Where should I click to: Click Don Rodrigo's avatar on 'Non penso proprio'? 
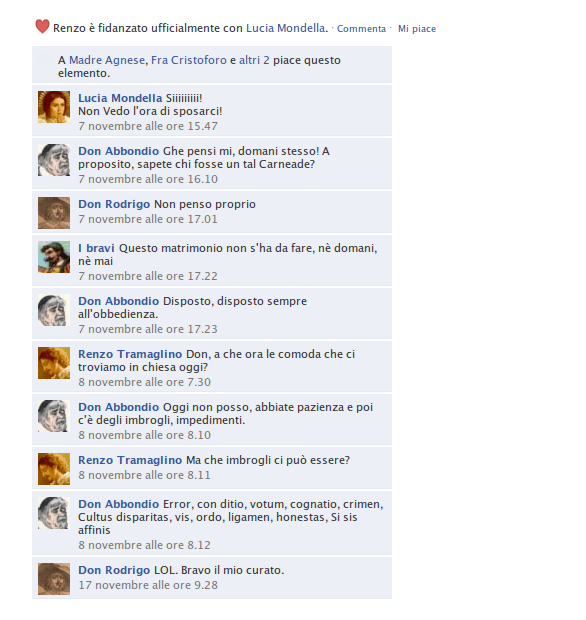(x=54, y=213)
